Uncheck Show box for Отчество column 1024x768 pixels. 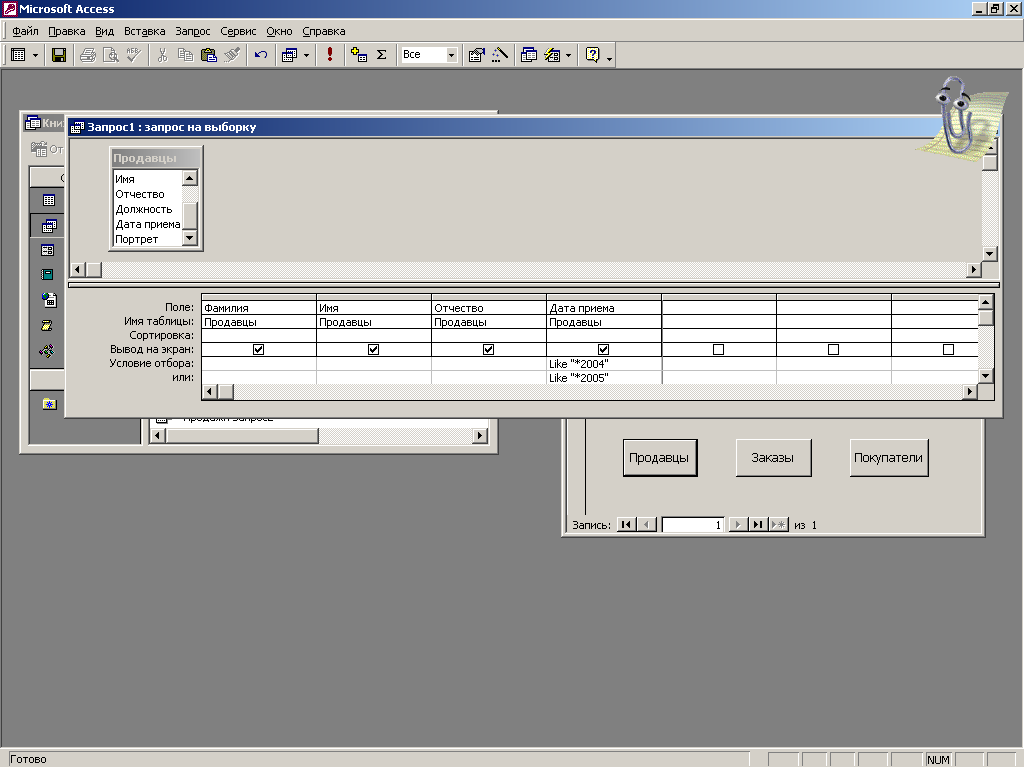[x=488, y=349]
